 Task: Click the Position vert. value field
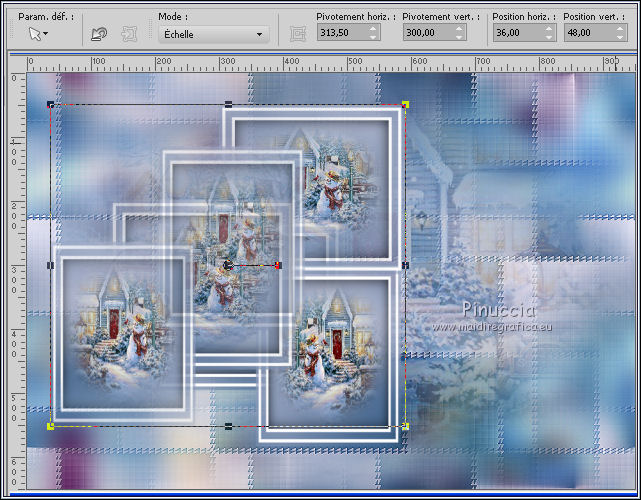[589, 32]
